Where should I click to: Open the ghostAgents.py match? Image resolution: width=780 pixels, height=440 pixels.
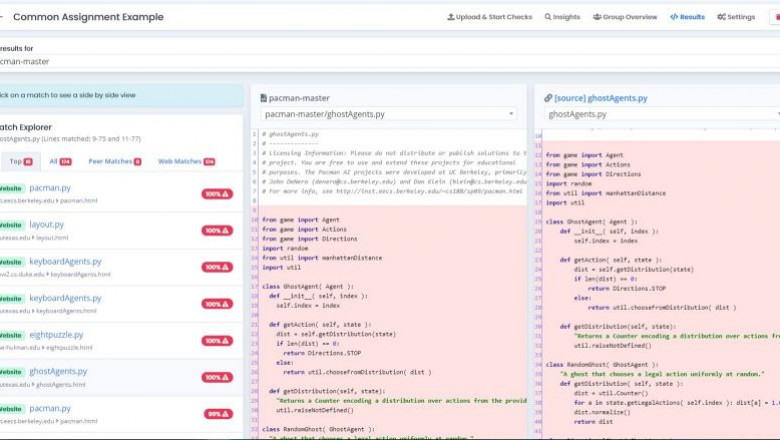pyautogui.click(x=58, y=371)
